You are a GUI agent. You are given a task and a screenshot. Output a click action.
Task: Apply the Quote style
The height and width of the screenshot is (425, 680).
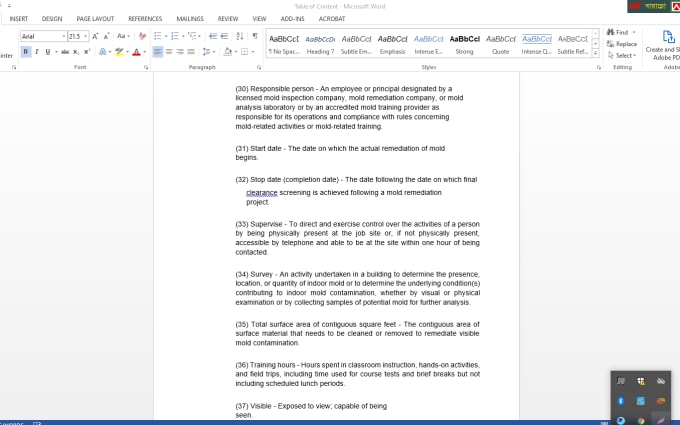[x=500, y=45]
